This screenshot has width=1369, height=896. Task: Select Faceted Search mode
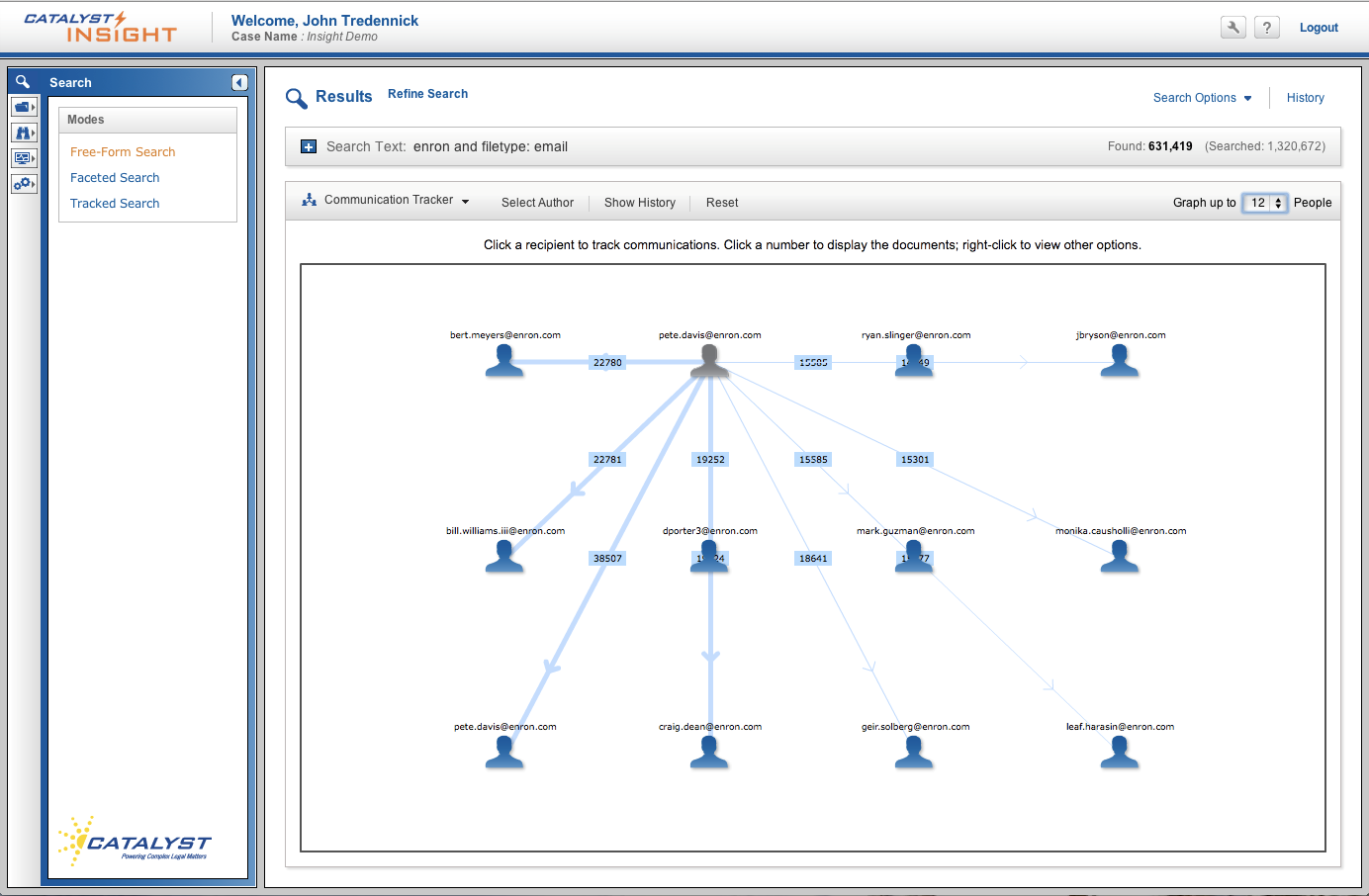click(x=115, y=178)
